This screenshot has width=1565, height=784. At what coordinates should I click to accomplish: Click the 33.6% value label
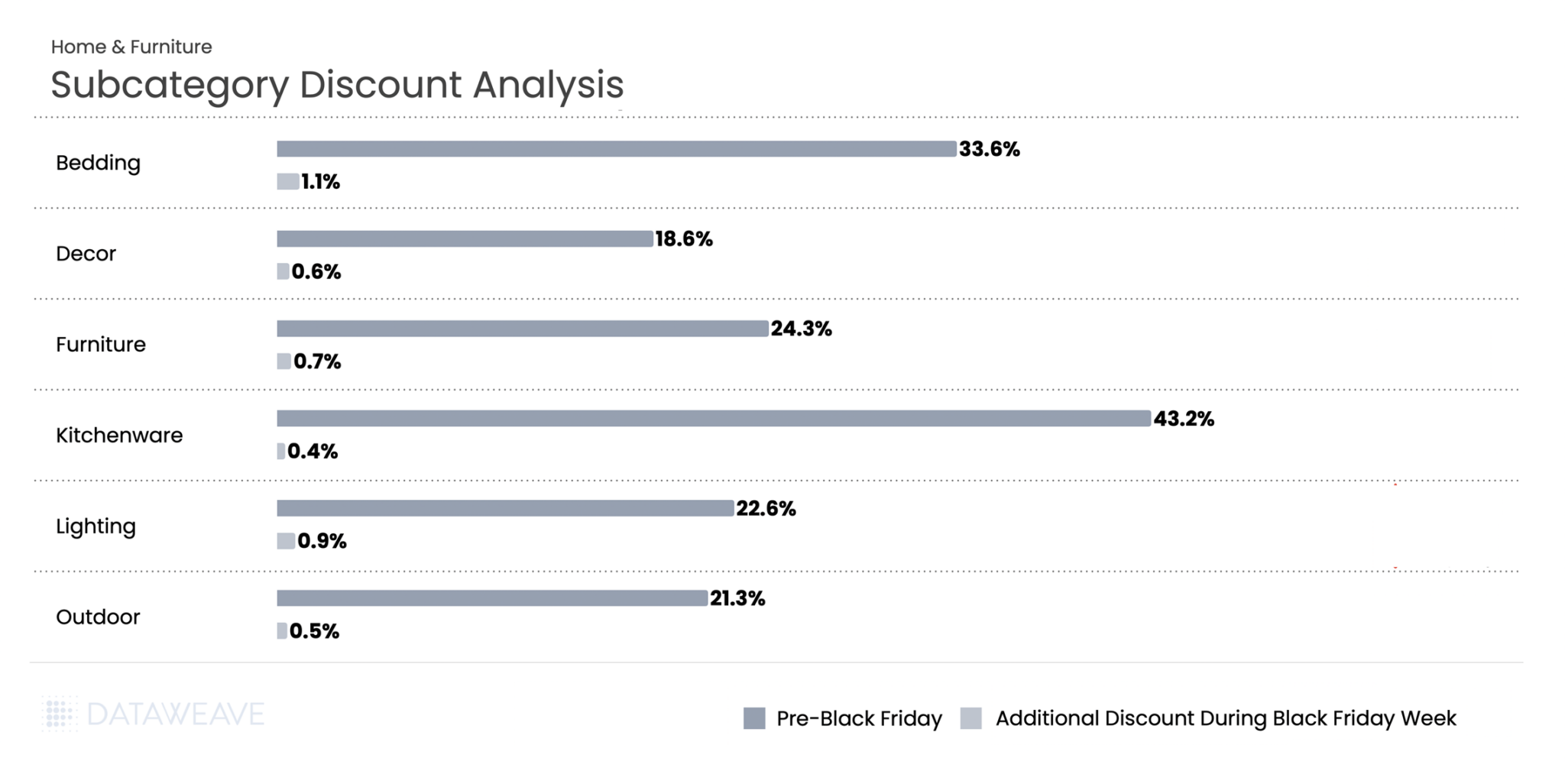click(x=990, y=149)
